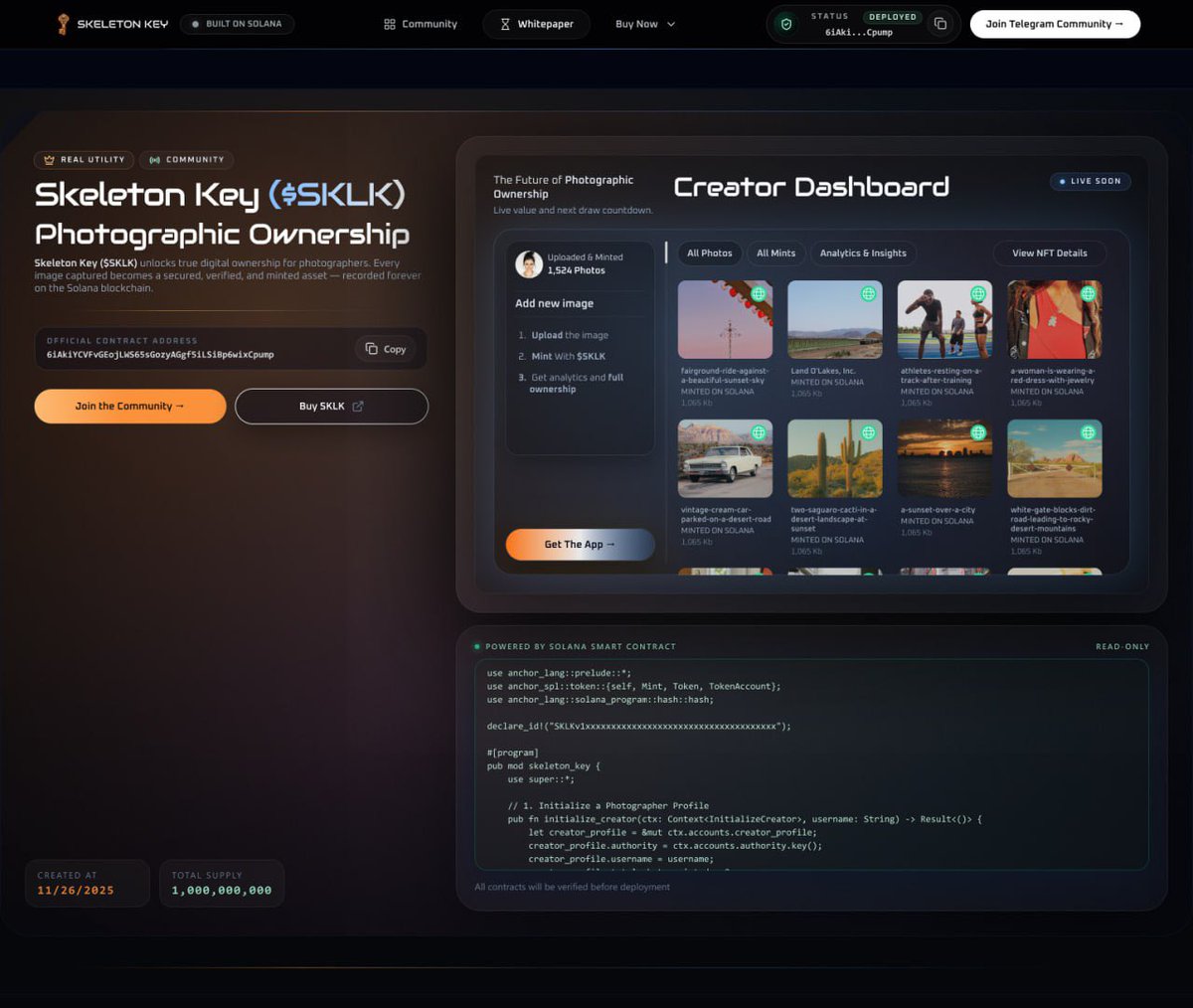
Task: Click the external-link icon on Buy SKLK
Action: point(358,407)
